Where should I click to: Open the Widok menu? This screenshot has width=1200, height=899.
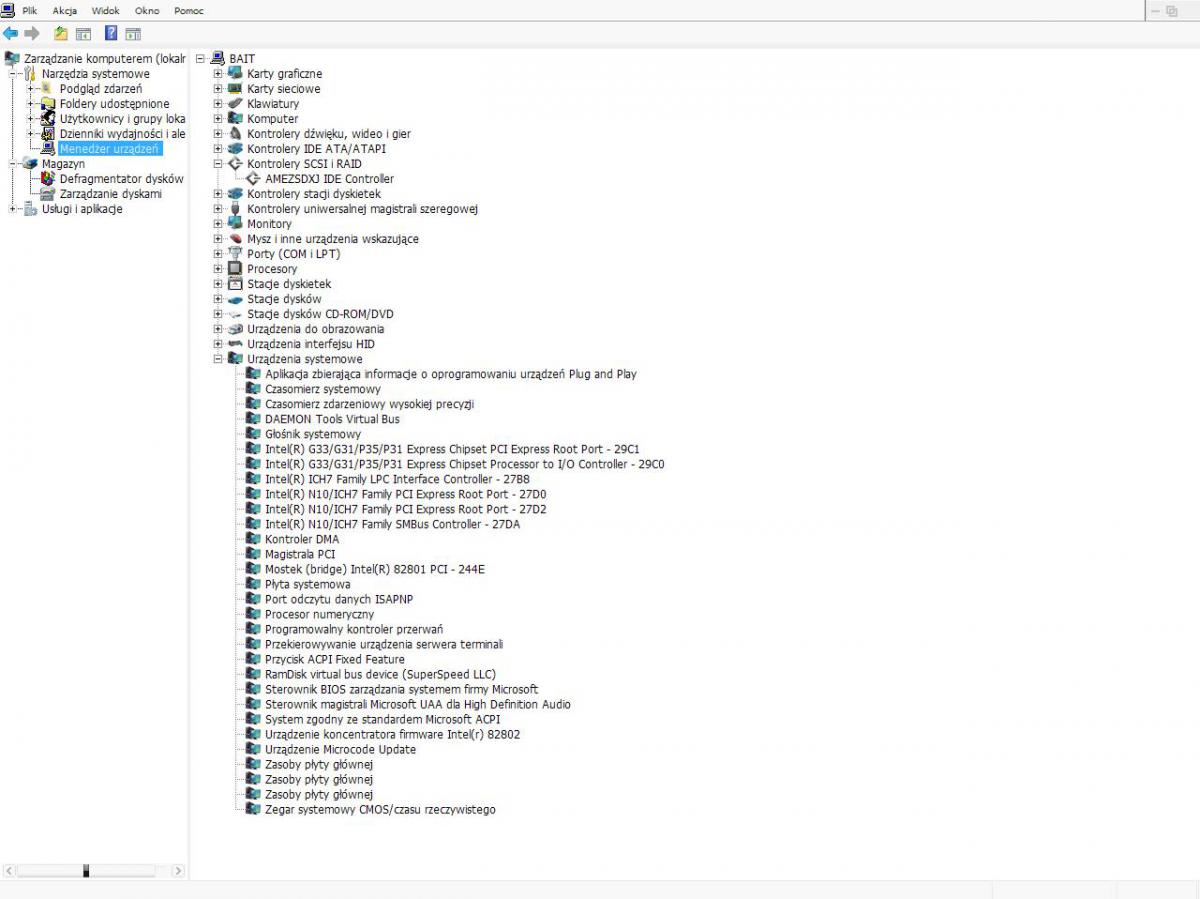[x=105, y=10]
